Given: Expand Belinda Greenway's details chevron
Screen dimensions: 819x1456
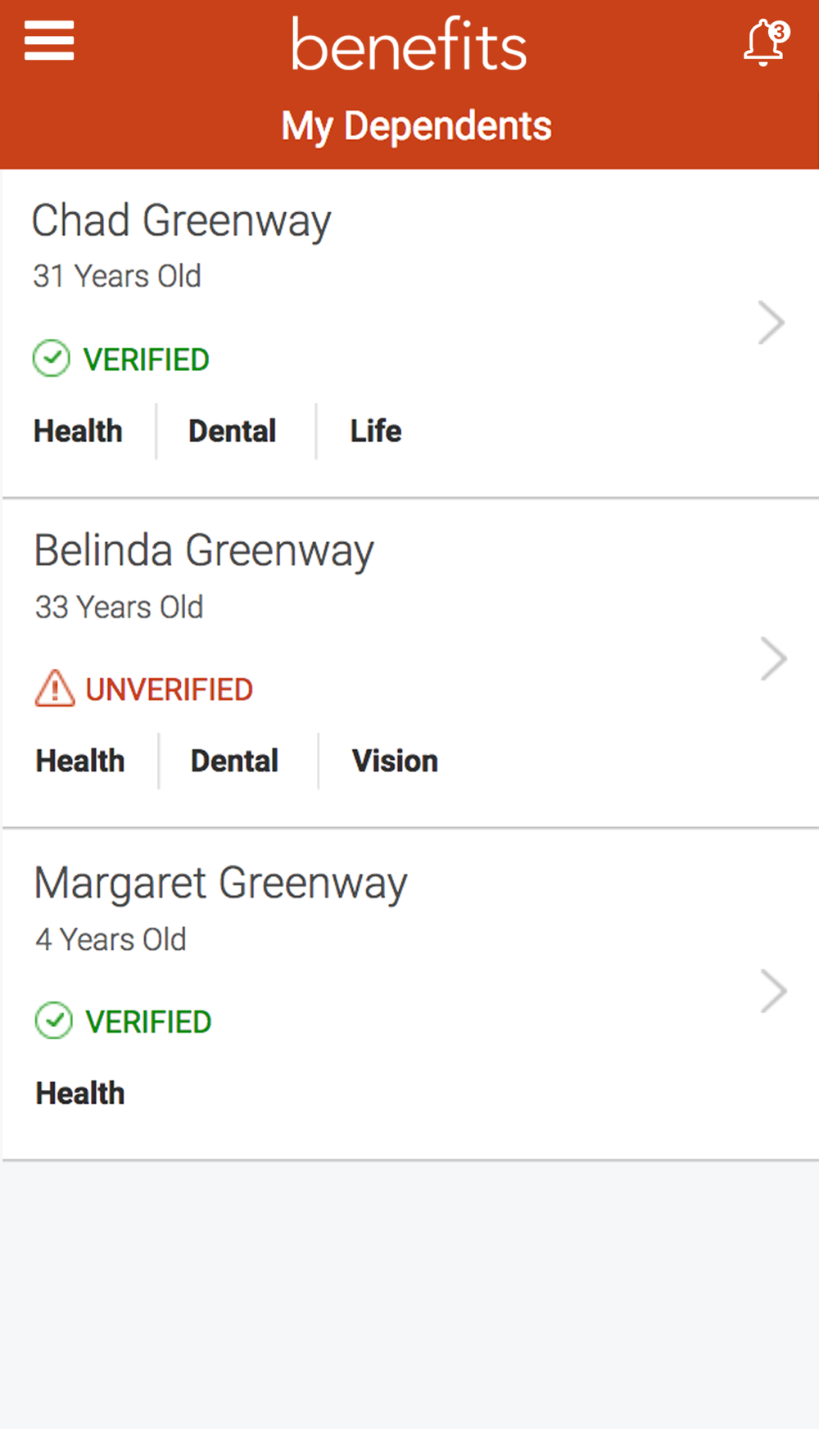Looking at the screenshot, I should coord(772,659).
